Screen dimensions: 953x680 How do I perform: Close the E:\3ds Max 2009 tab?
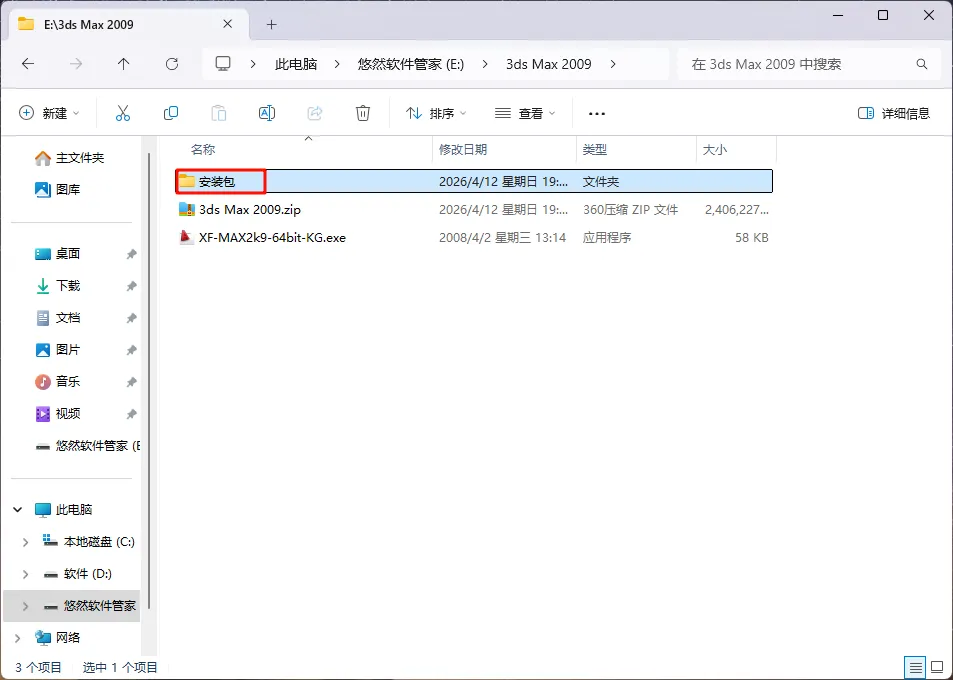227,24
